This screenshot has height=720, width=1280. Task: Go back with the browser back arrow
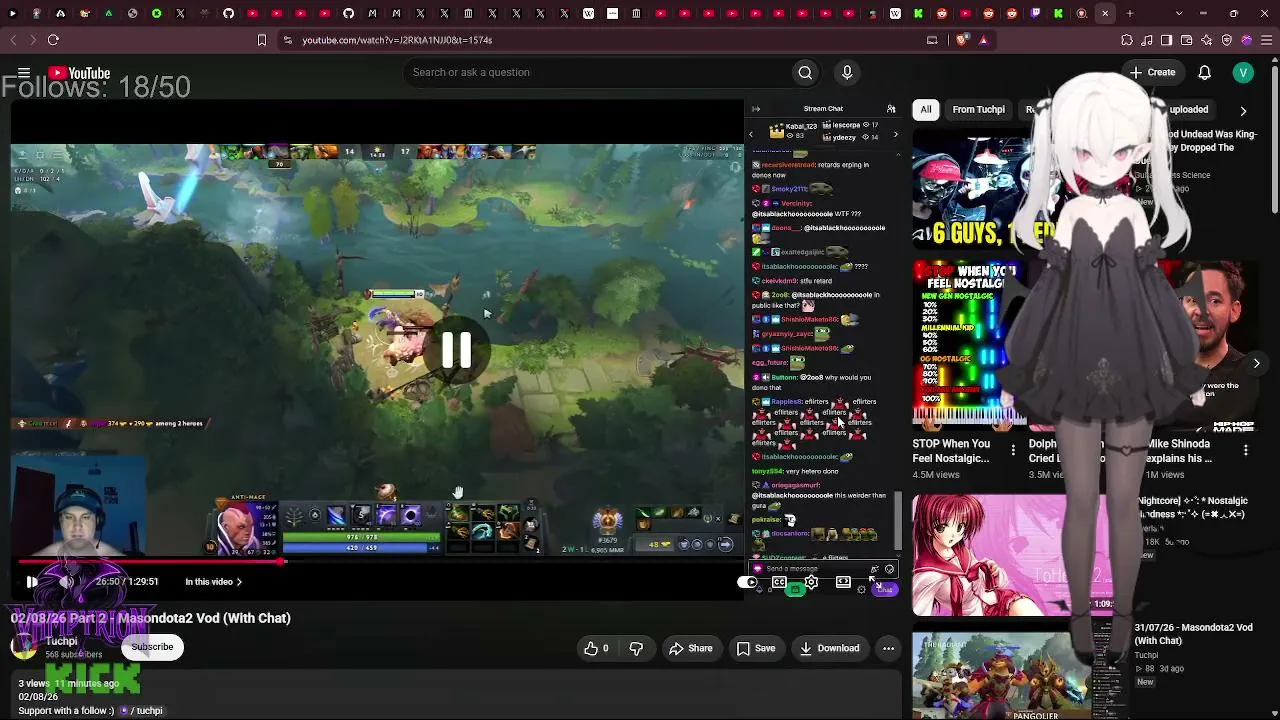click(x=13, y=40)
